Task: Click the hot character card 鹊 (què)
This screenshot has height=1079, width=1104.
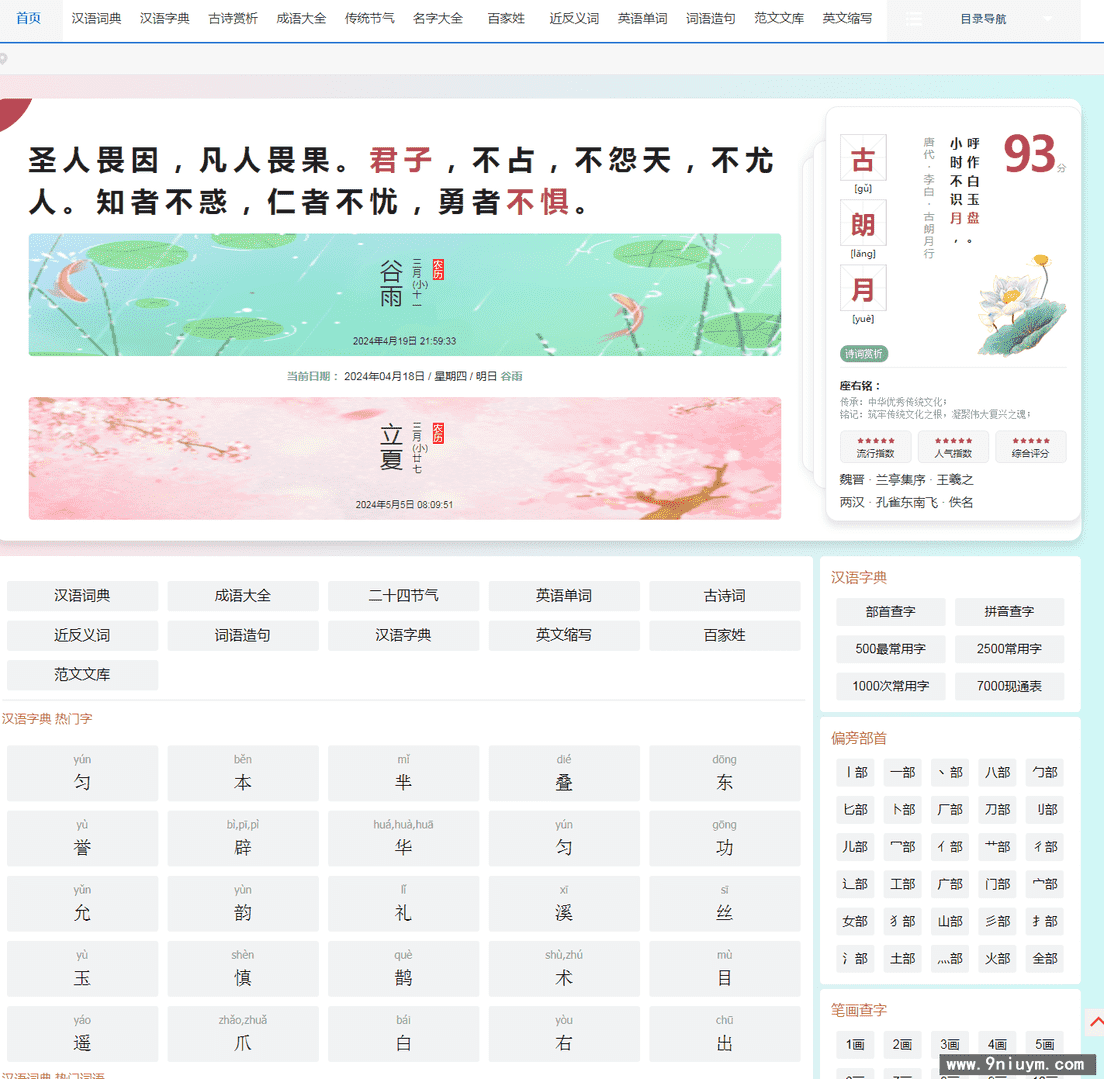Action: point(404,968)
